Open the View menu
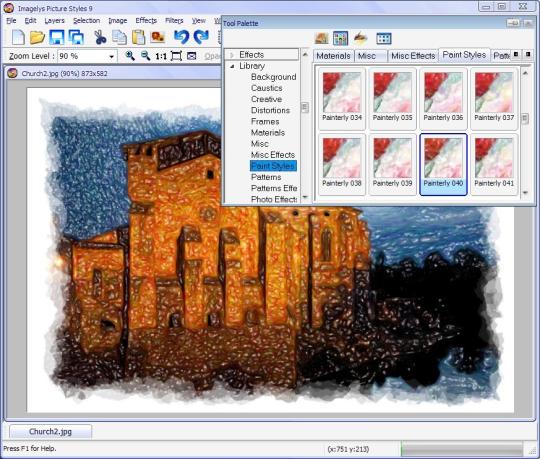540x459 pixels. [x=198, y=21]
